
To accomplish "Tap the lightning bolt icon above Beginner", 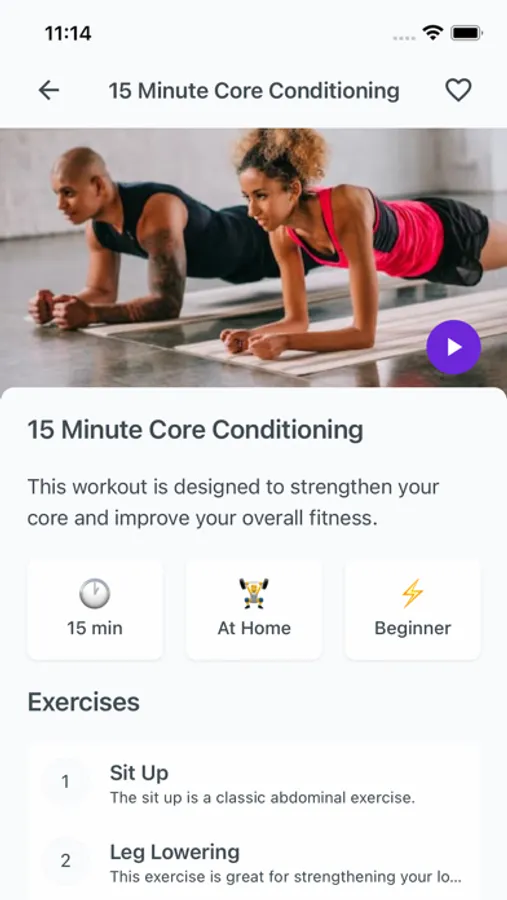I will (x=412, y=593).
